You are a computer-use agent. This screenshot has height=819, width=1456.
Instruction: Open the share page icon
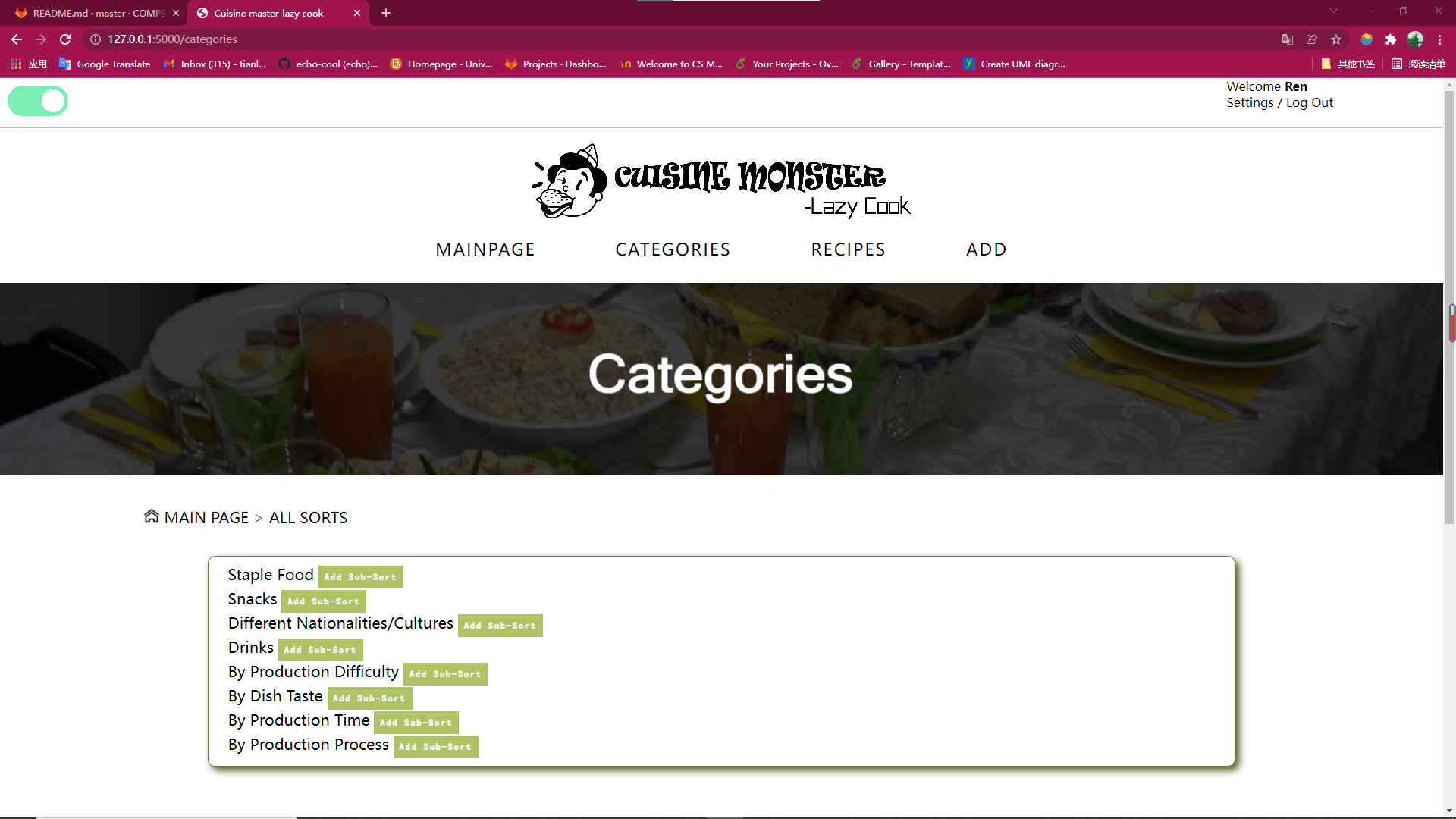point(1311,39)
